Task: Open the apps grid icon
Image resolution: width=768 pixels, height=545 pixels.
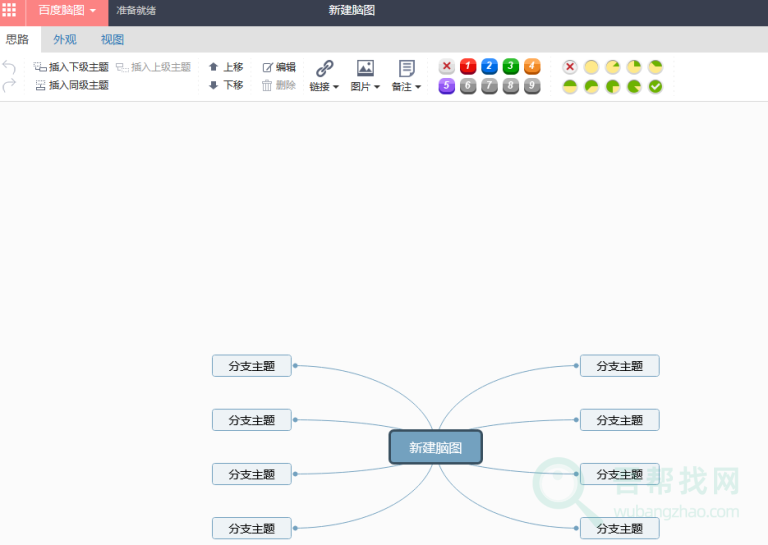Action: pyautogui.click(x=9, y=10)
